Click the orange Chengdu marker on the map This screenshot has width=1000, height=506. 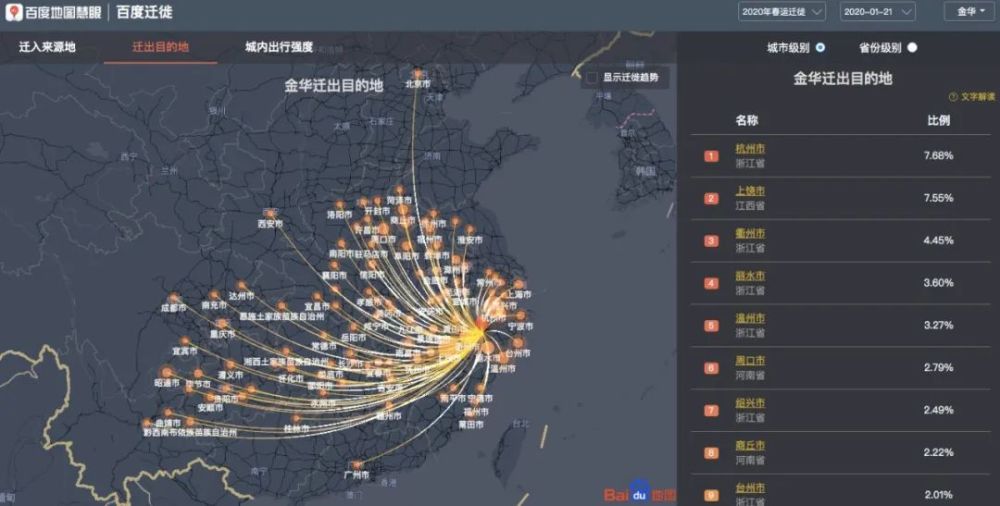[173, 298]
